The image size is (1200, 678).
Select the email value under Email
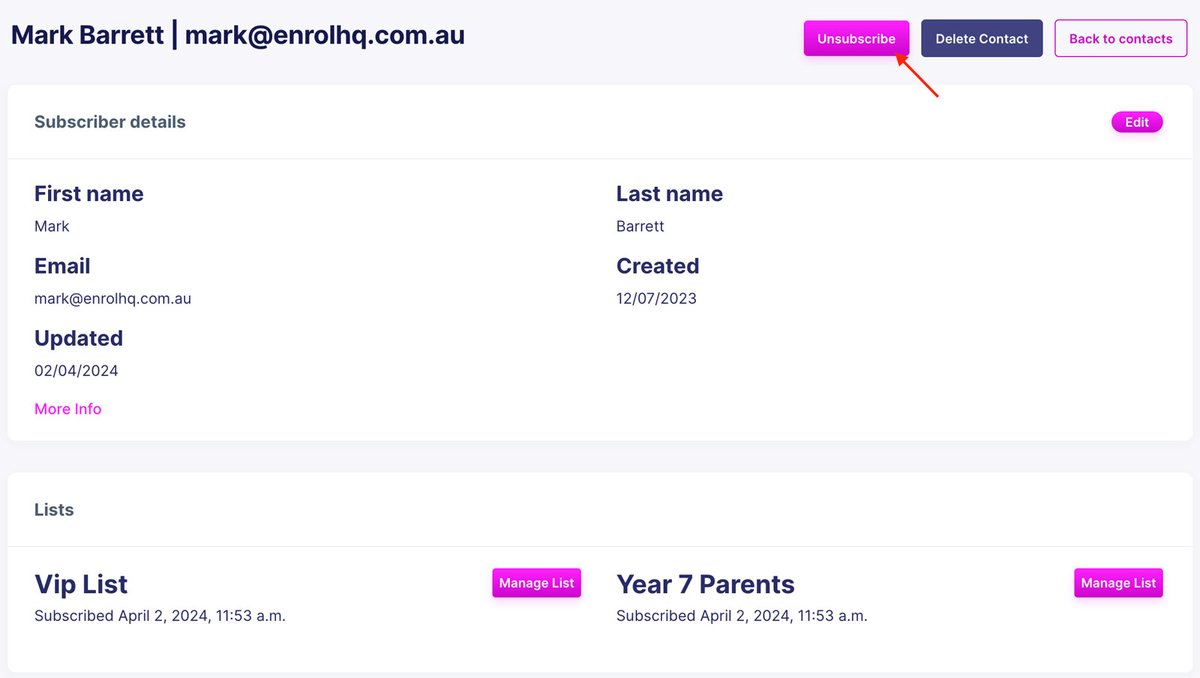[113, 298]
